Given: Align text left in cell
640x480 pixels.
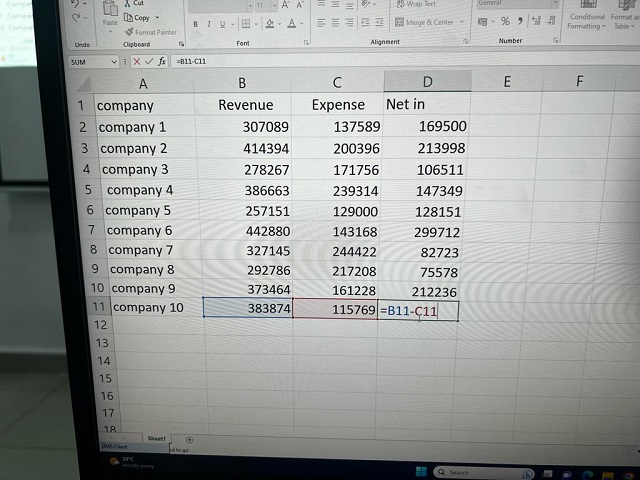Looking at the screenshot, I should click(x=321, y=22).
